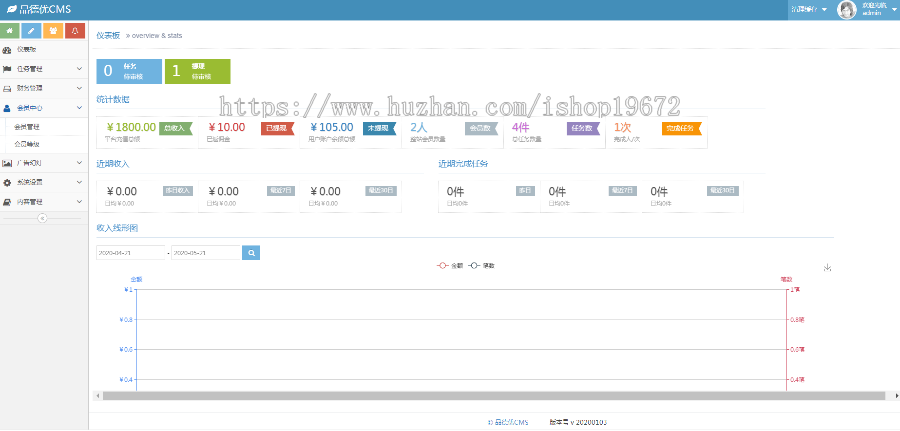Click the 统计数据 section heading
900x431 pixels.
pos(113,99)
